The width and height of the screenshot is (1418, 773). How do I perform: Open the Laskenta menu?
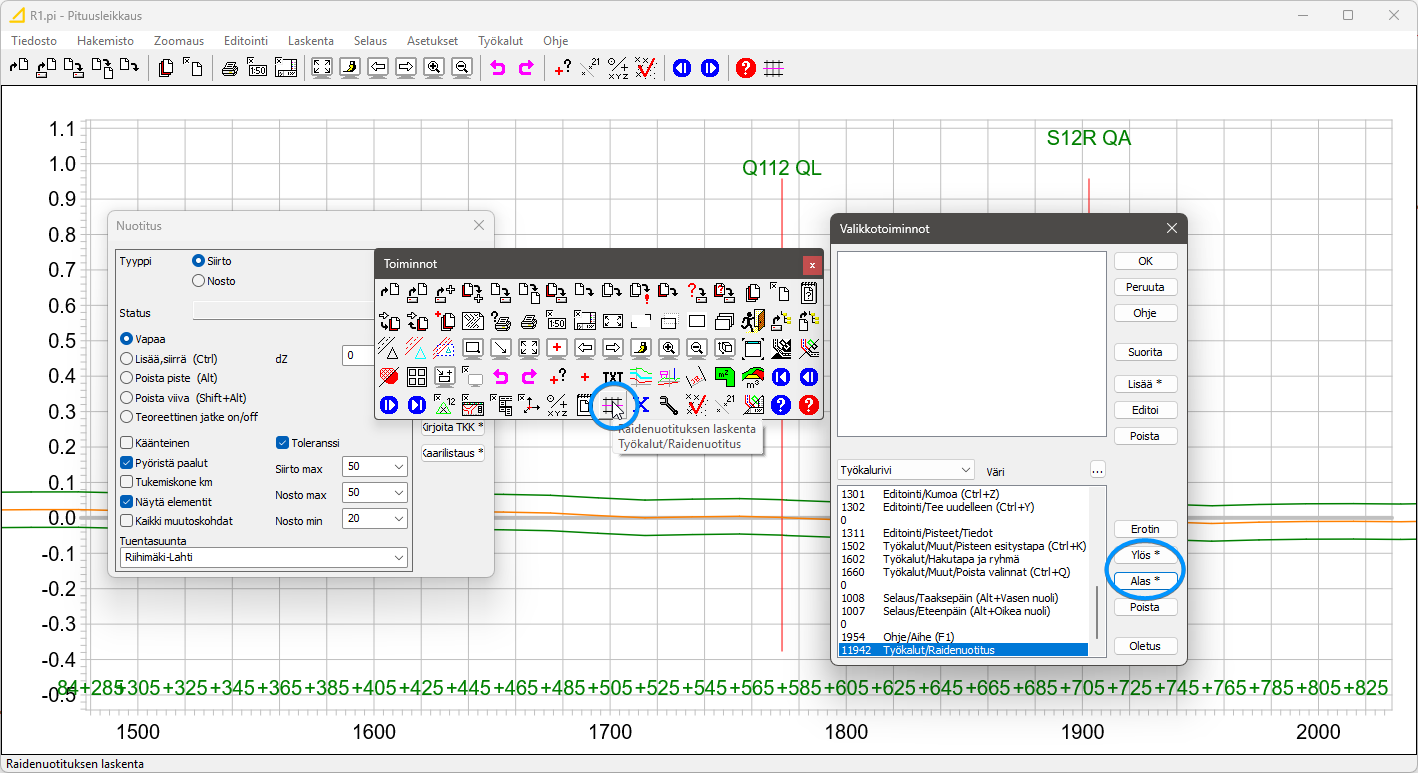coord(310,41)
